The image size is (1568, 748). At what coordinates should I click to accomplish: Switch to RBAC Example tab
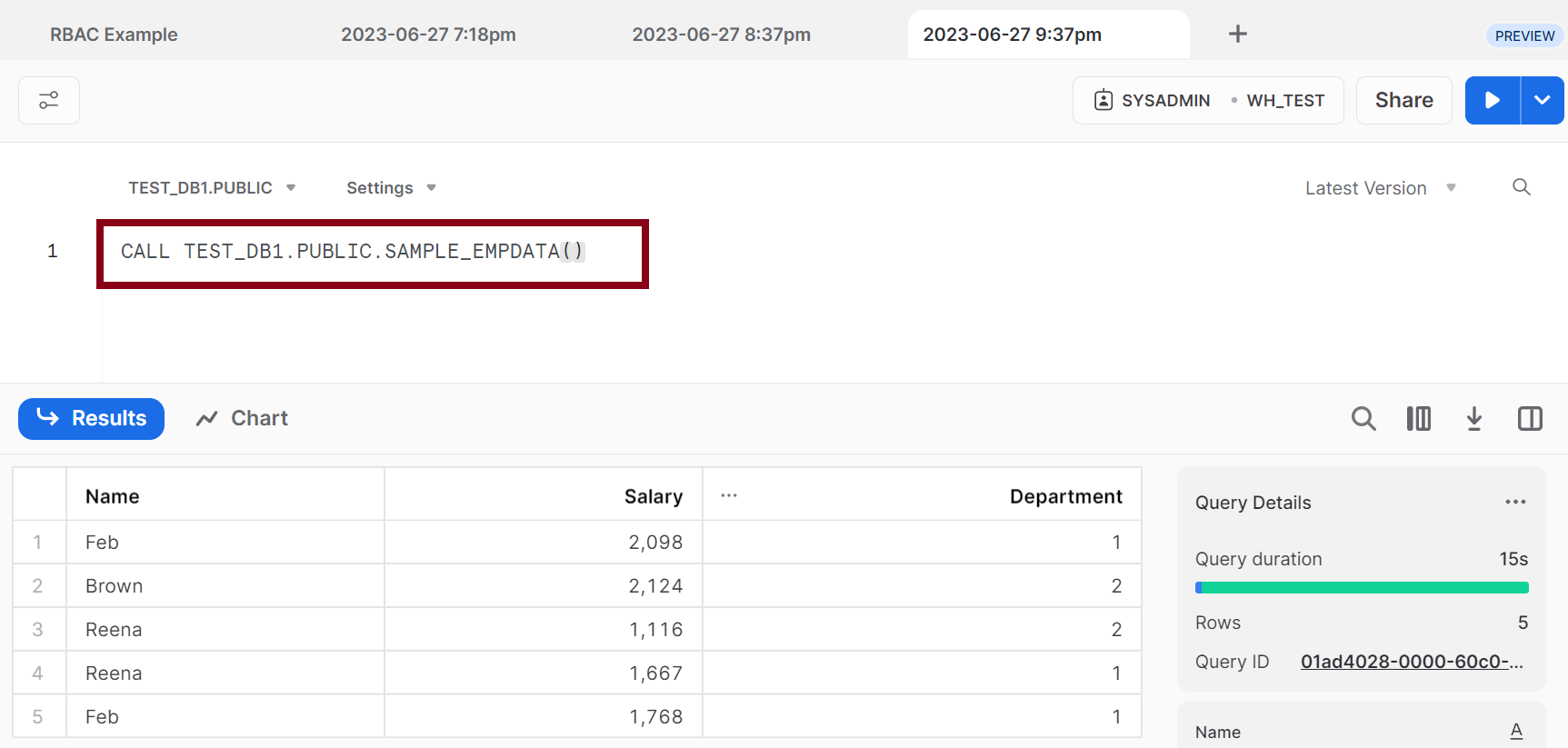[x=114, y=35]
